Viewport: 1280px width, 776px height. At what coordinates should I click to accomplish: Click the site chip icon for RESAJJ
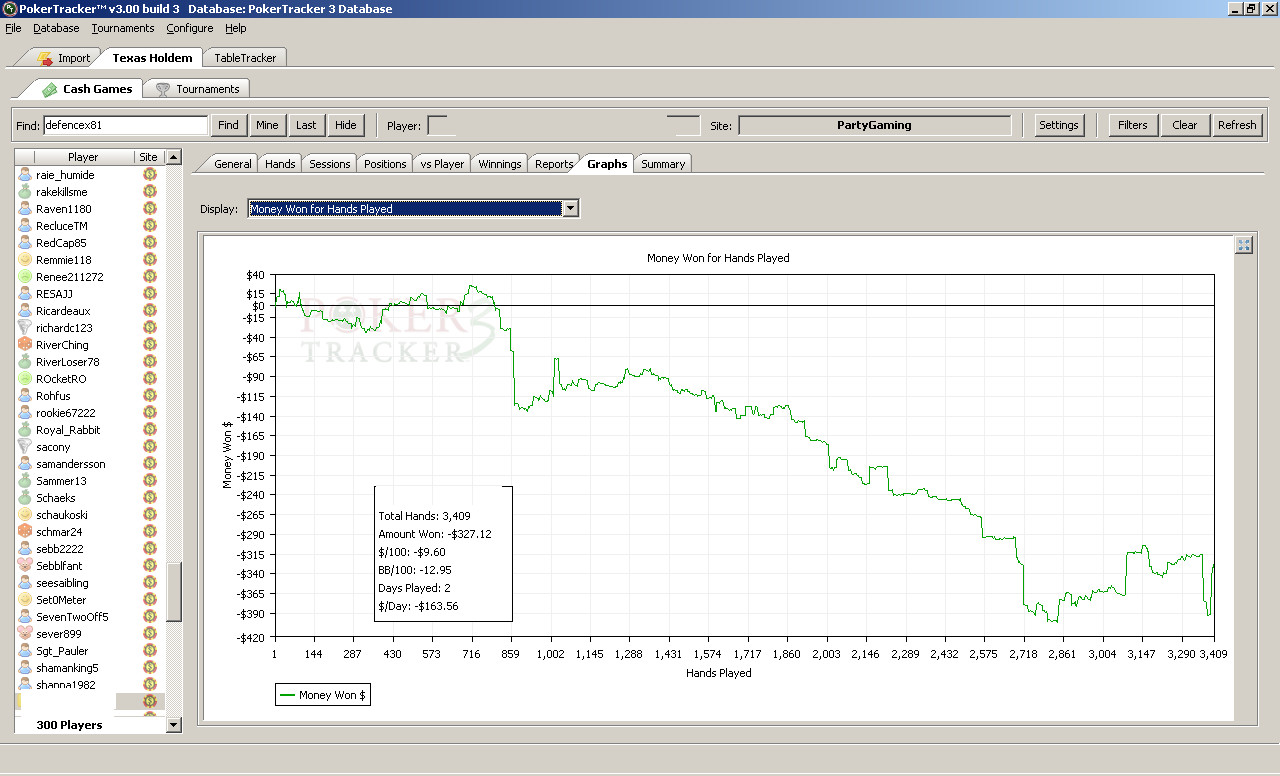coord(150,294)
